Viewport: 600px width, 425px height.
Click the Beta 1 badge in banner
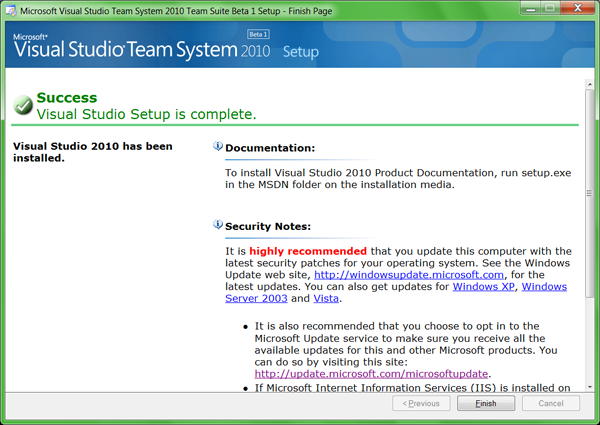(x=258, y=34)
